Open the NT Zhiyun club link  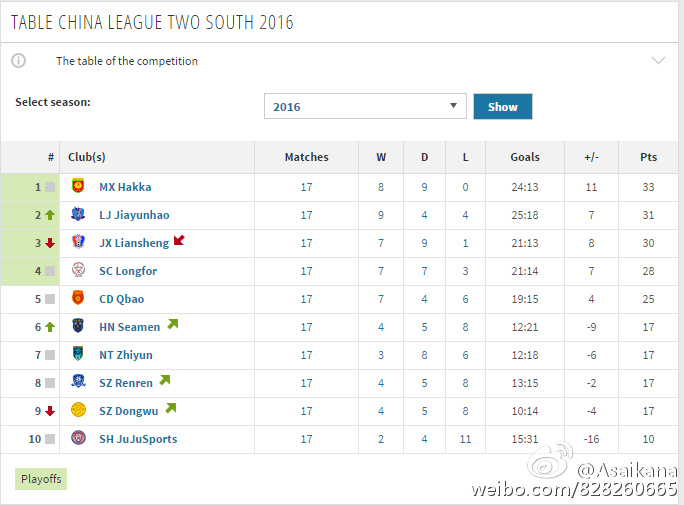point(126,355)
